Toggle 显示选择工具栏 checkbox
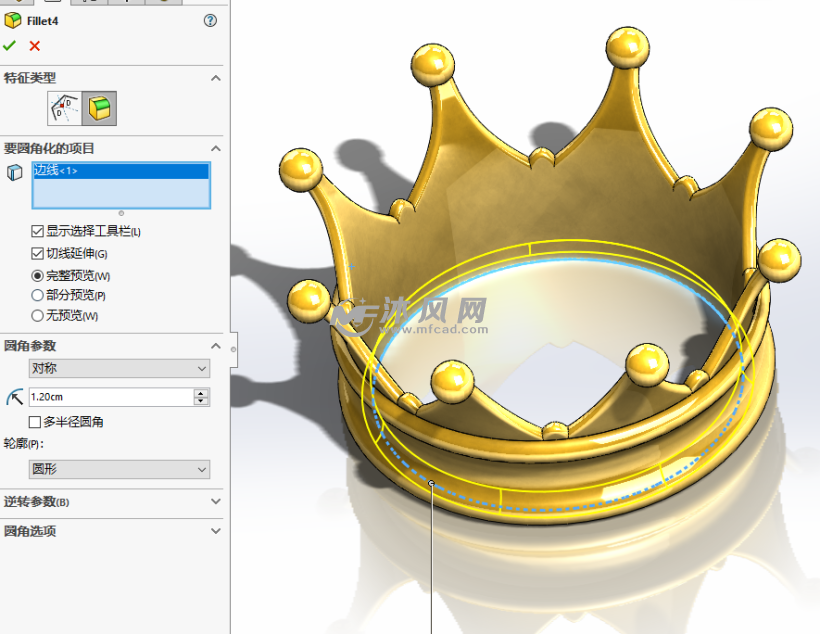 [x=37, y=231]
